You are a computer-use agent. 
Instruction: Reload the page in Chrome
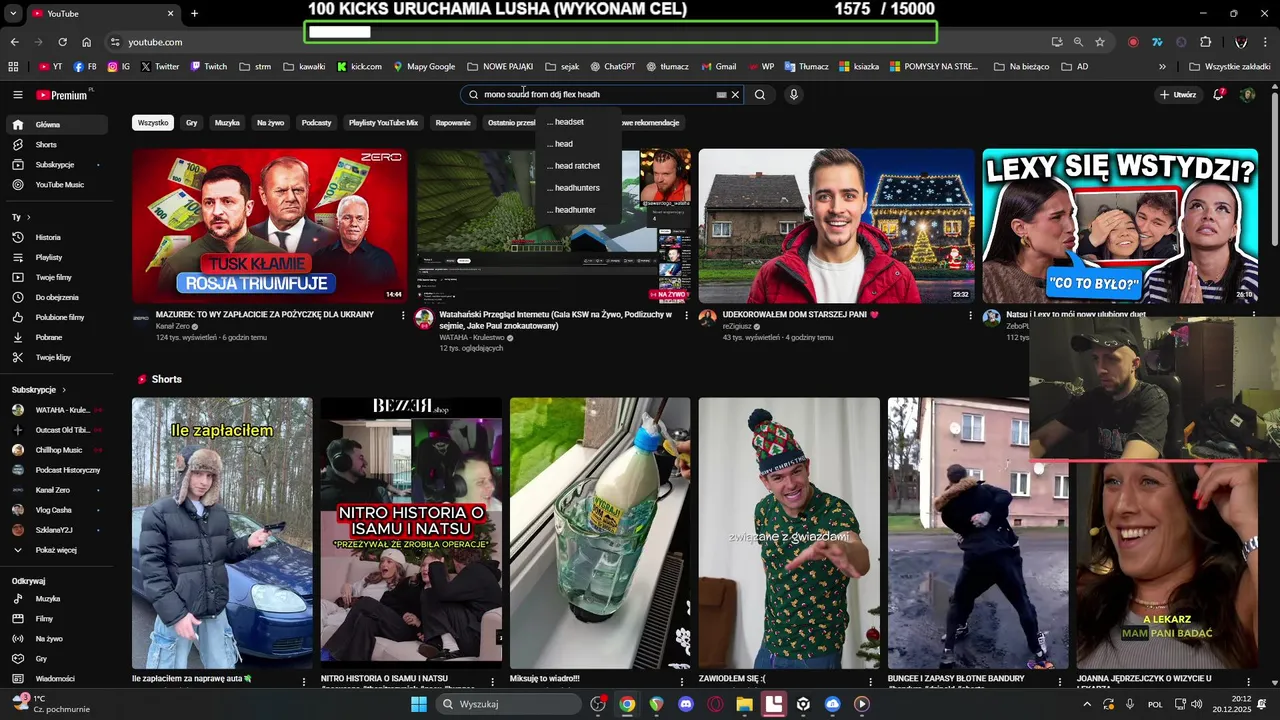[x=62, y=42]
